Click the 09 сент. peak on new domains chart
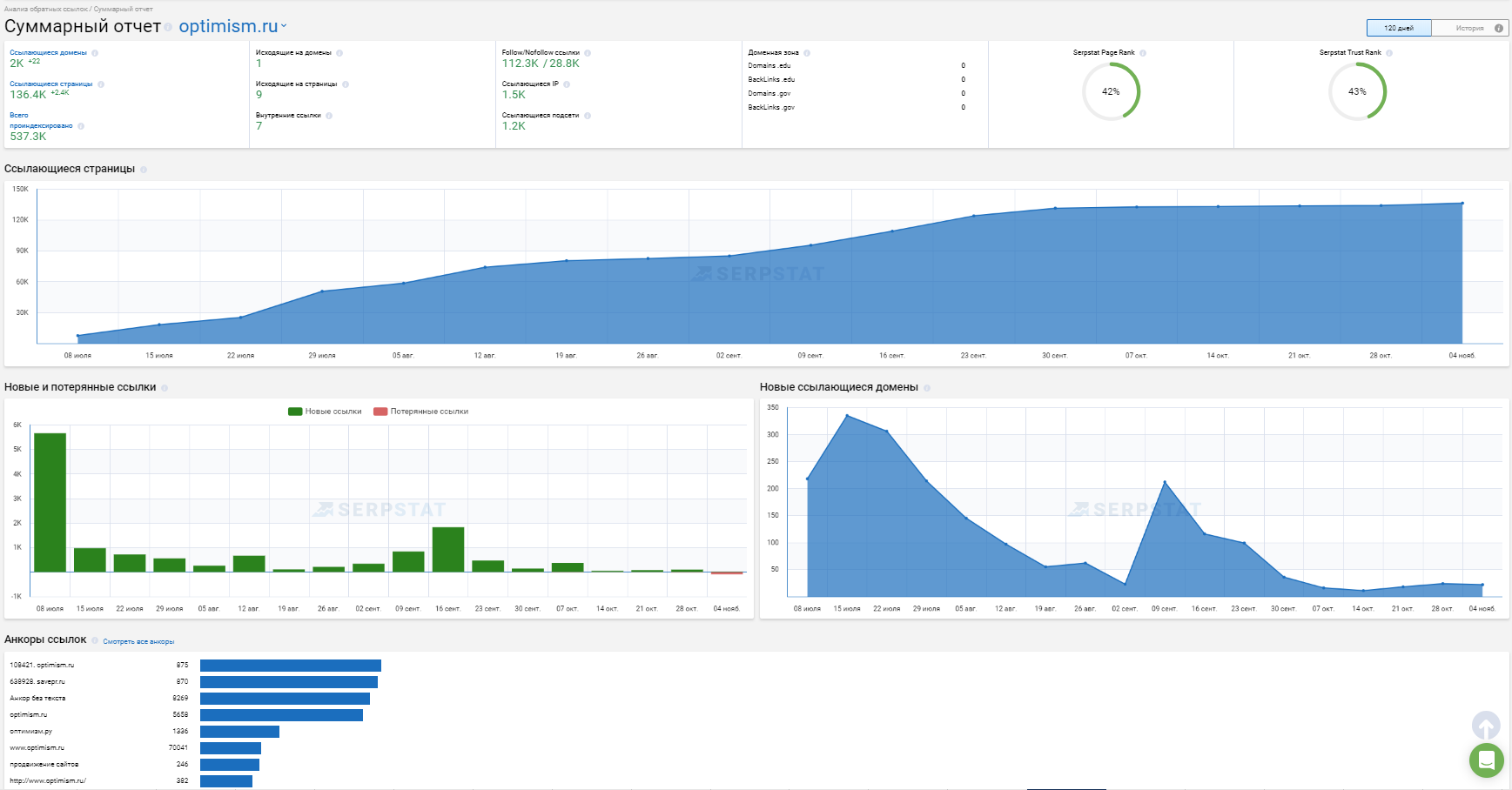The width and height of the screenshot is (1512, 790). click(1165, 482)
